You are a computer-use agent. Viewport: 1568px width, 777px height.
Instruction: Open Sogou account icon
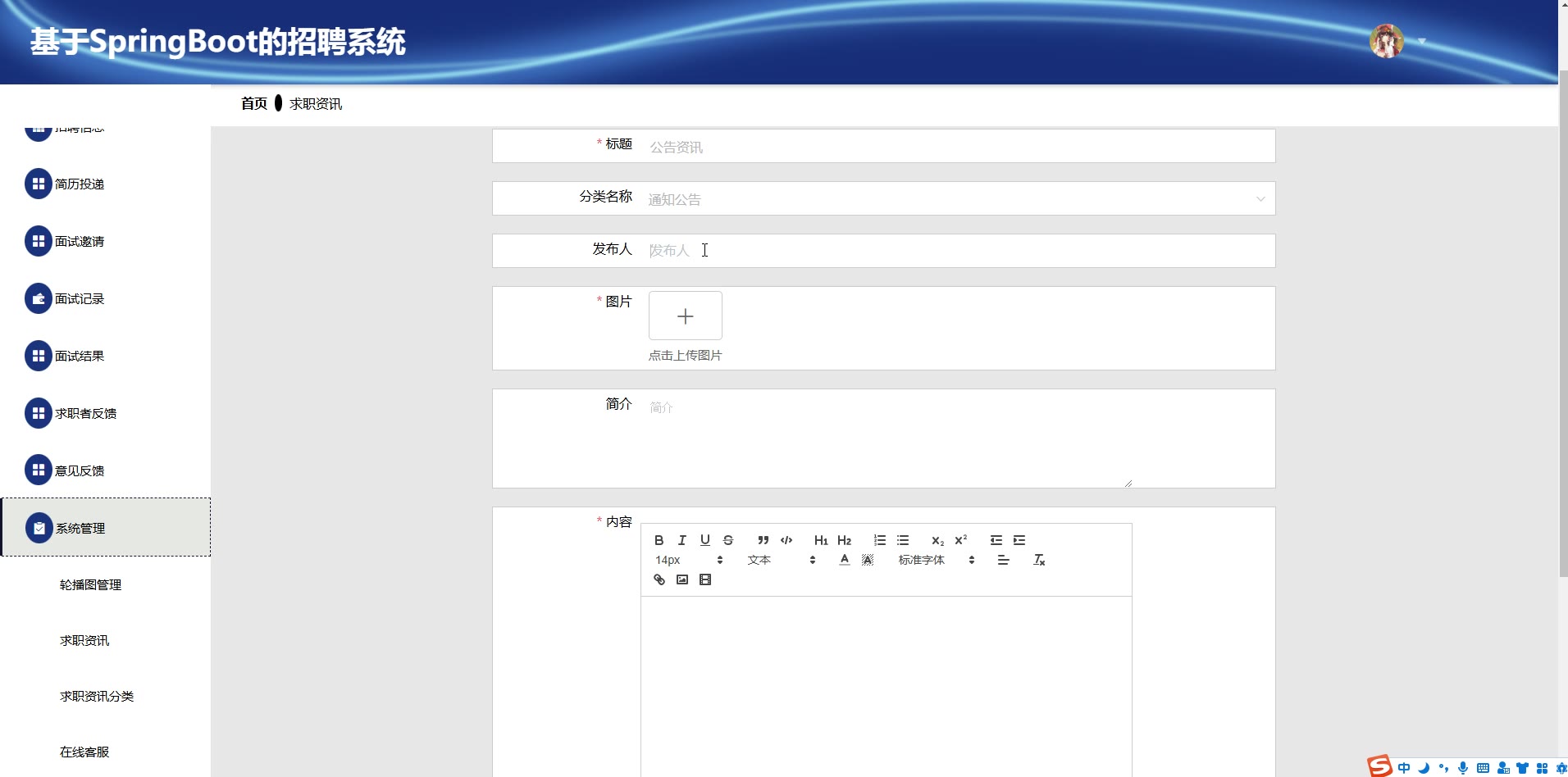[1503, 768]
